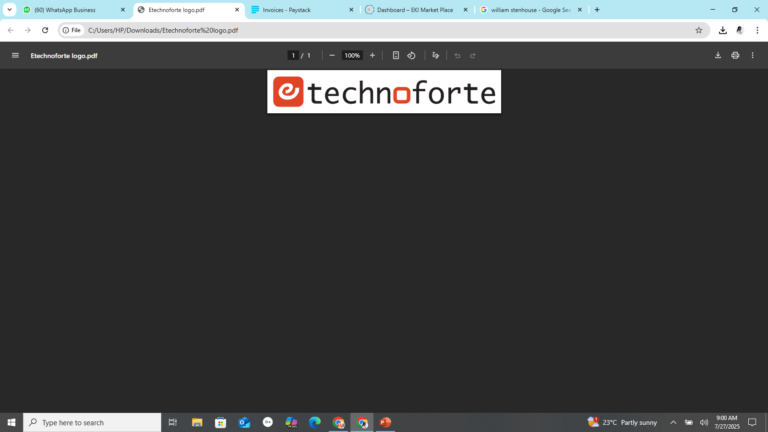Switch to Invoices - Paystack tab
This screenshot has height=432, width=768.
[303, 10]
